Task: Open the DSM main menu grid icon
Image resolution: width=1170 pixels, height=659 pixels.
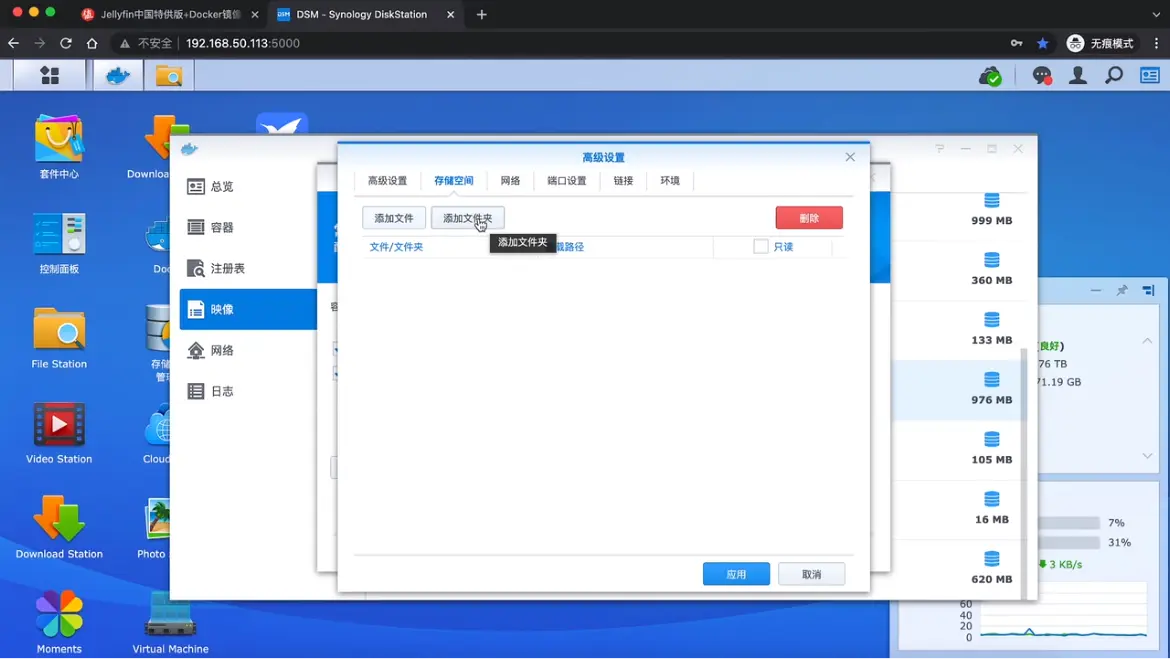Action: click(x=49, y=76)
